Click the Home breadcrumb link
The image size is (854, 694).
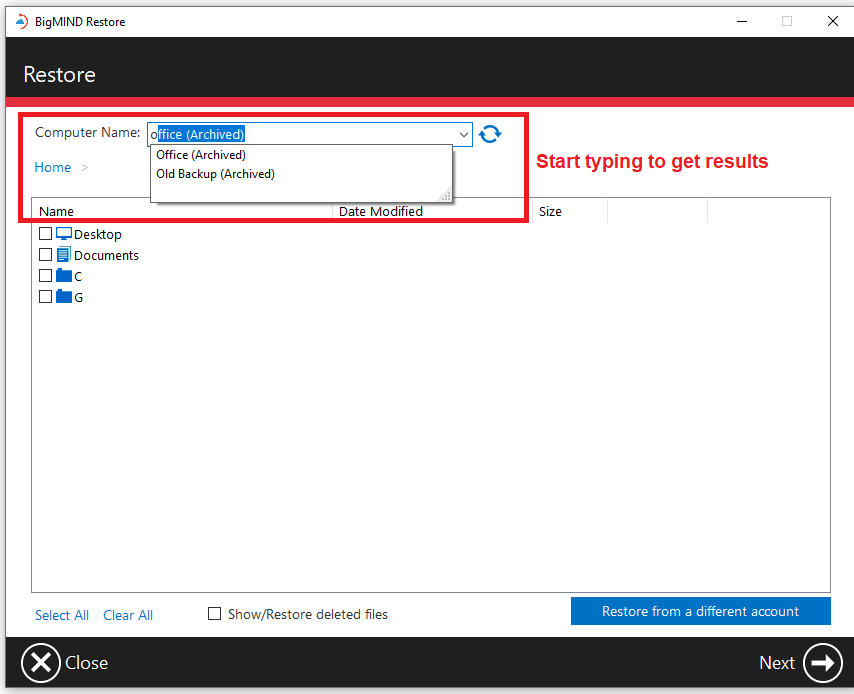click(52, 167)
